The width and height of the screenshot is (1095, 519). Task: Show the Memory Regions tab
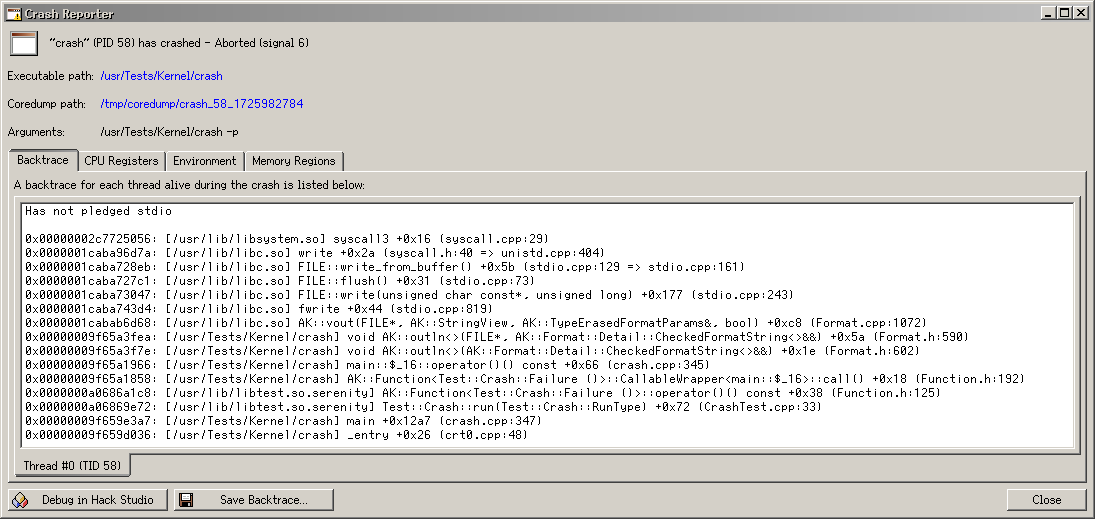295,161
